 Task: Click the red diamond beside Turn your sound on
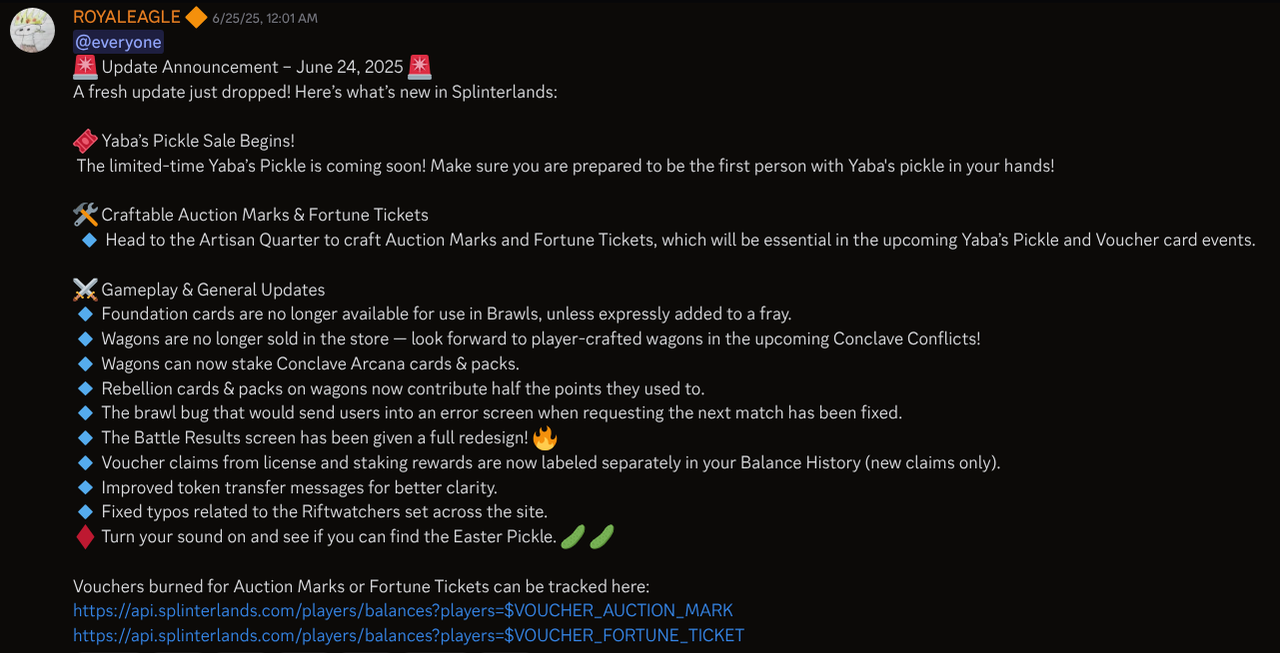coord(85,537)
